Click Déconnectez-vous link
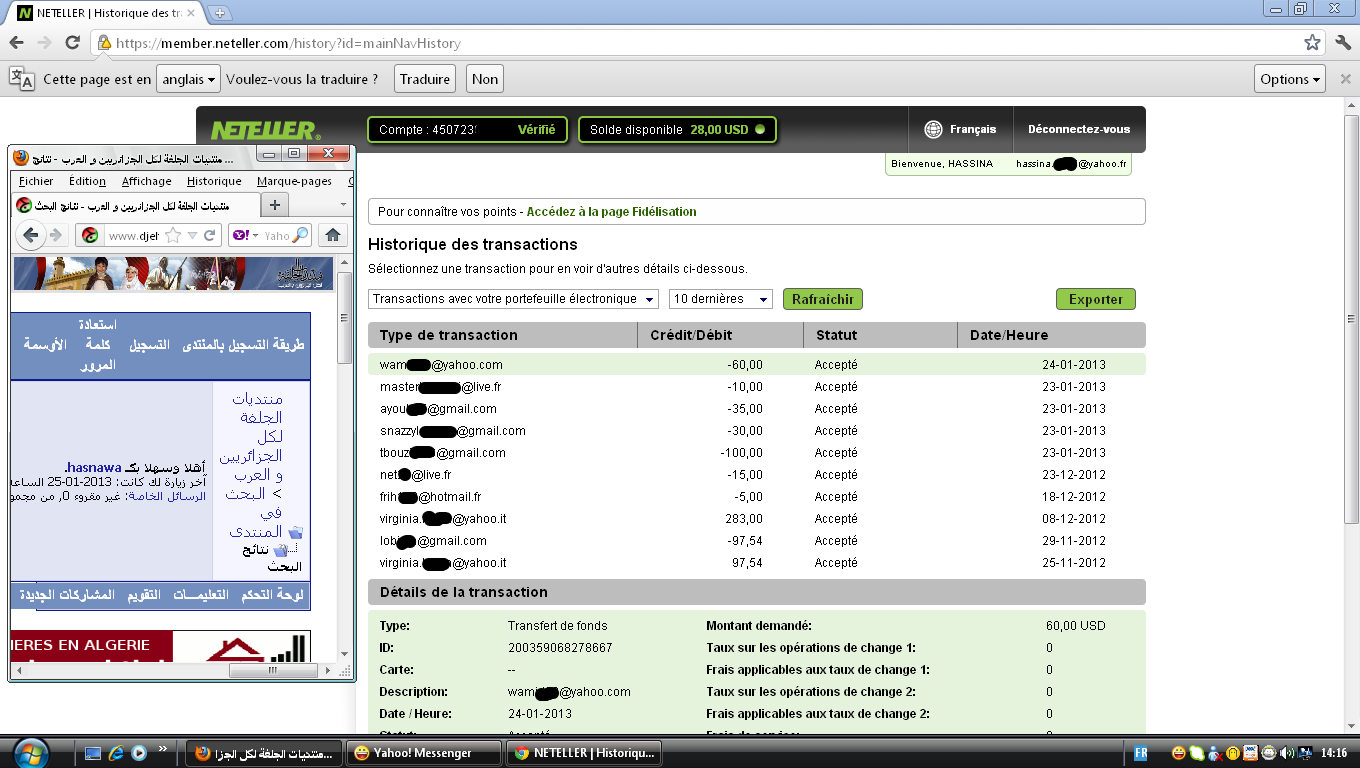1360x768 pixels. [x=1079, y=129]
